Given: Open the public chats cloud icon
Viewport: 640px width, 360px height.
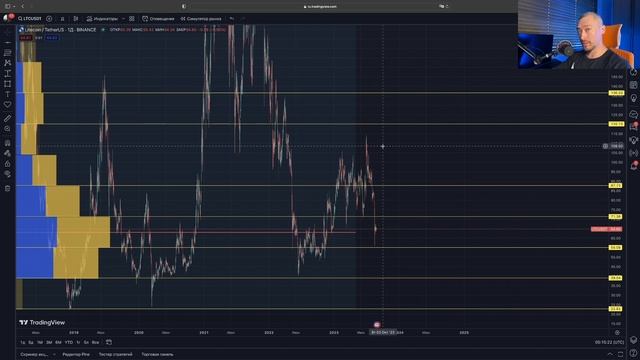Looking at the screenshot, I should click(633, 114).
